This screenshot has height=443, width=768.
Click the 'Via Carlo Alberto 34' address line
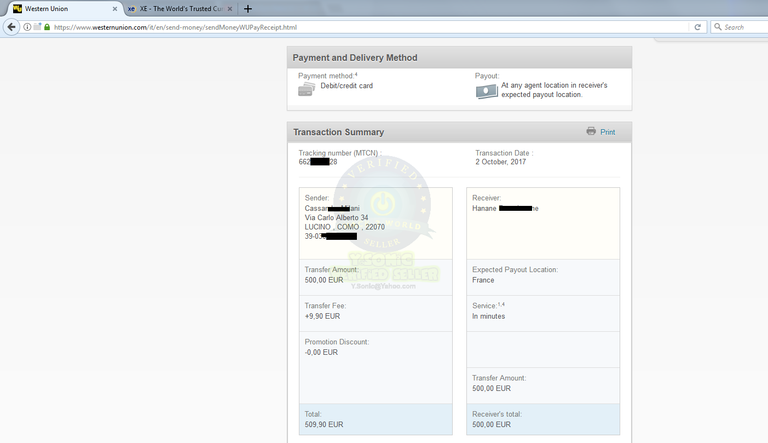(336, 218)
